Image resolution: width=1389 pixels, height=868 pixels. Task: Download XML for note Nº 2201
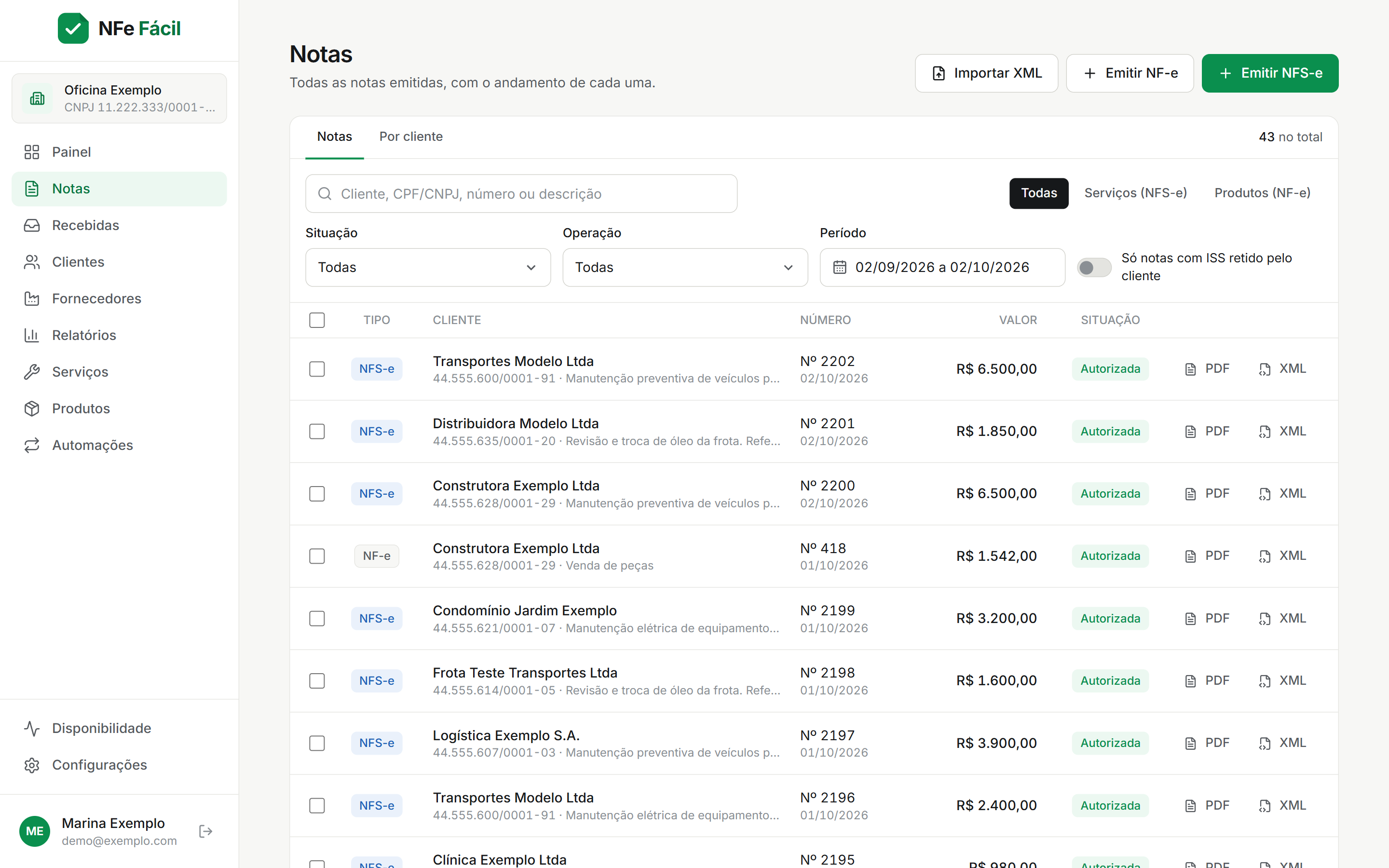(x=1282, y=431)
